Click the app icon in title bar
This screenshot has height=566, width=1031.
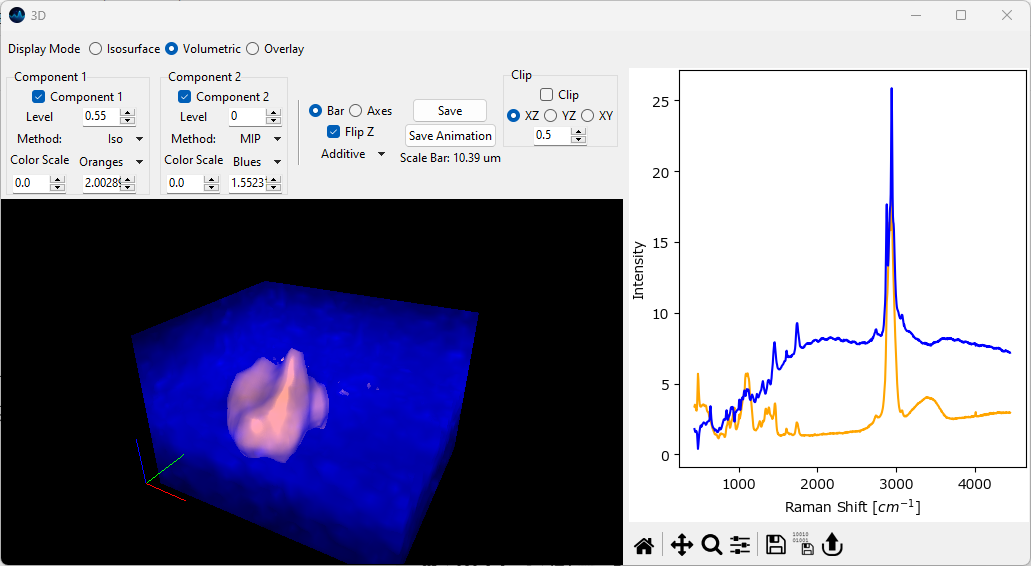[x=17, y=15]
